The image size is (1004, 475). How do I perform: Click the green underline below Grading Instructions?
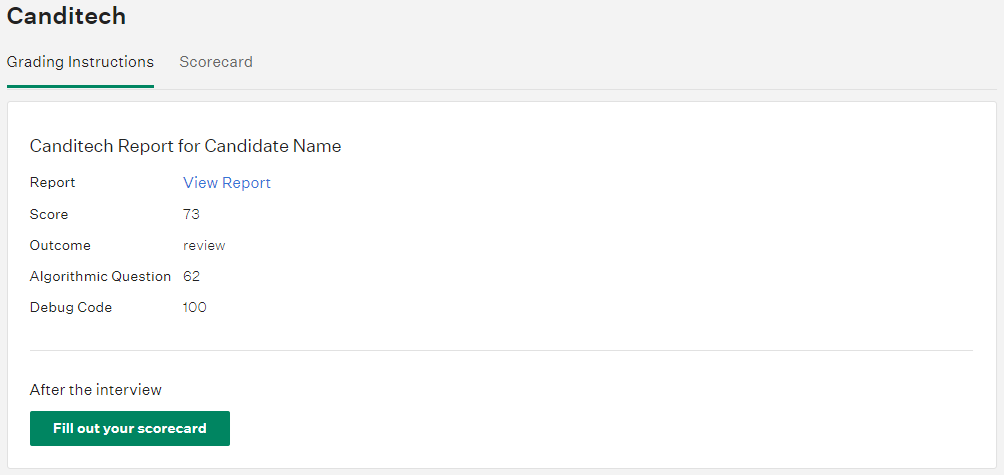(x=80, y=86)
